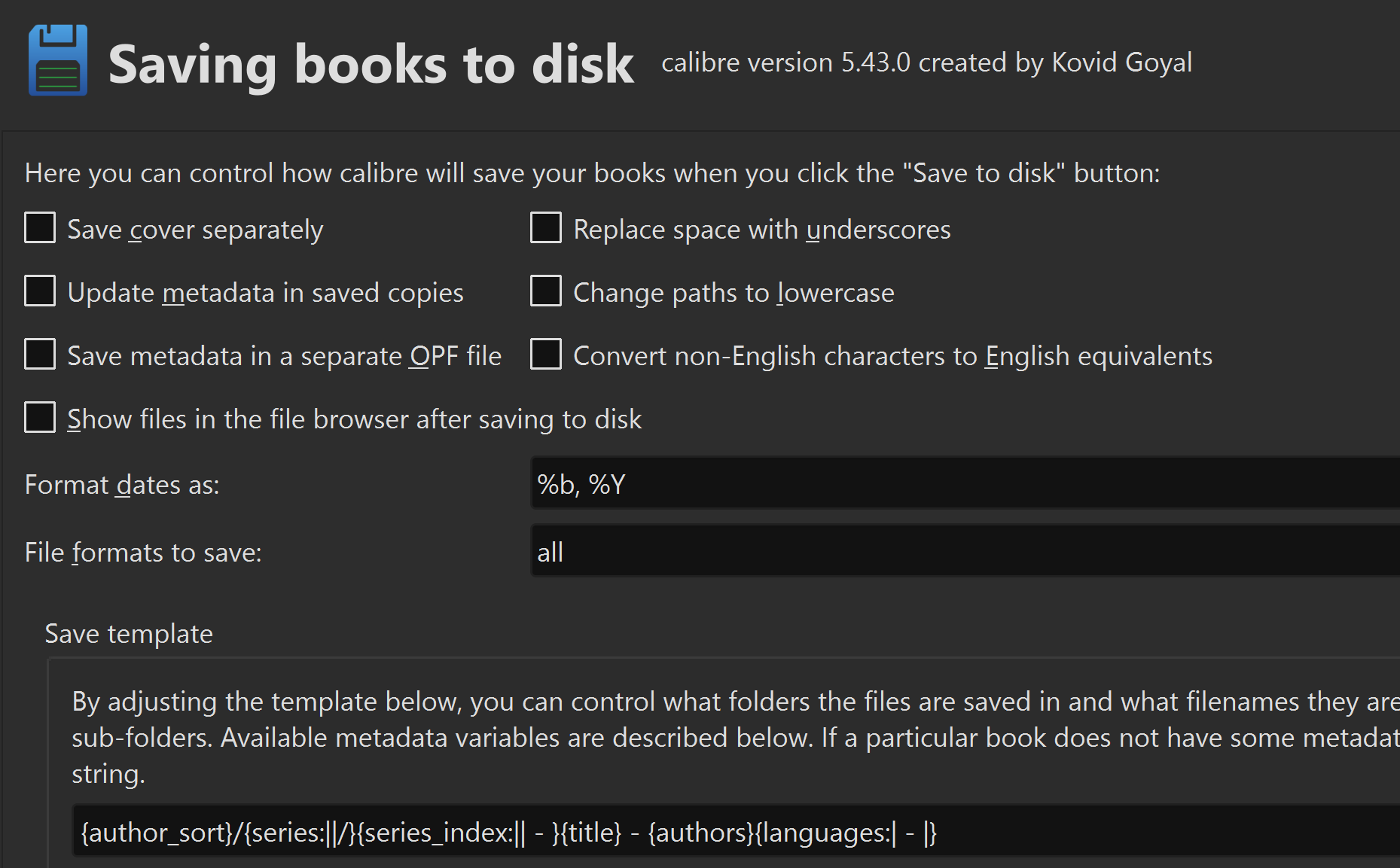Viewport: 1400px width, 868px height.
Task: Focus the File formats to save field
Action: (964, 552)
